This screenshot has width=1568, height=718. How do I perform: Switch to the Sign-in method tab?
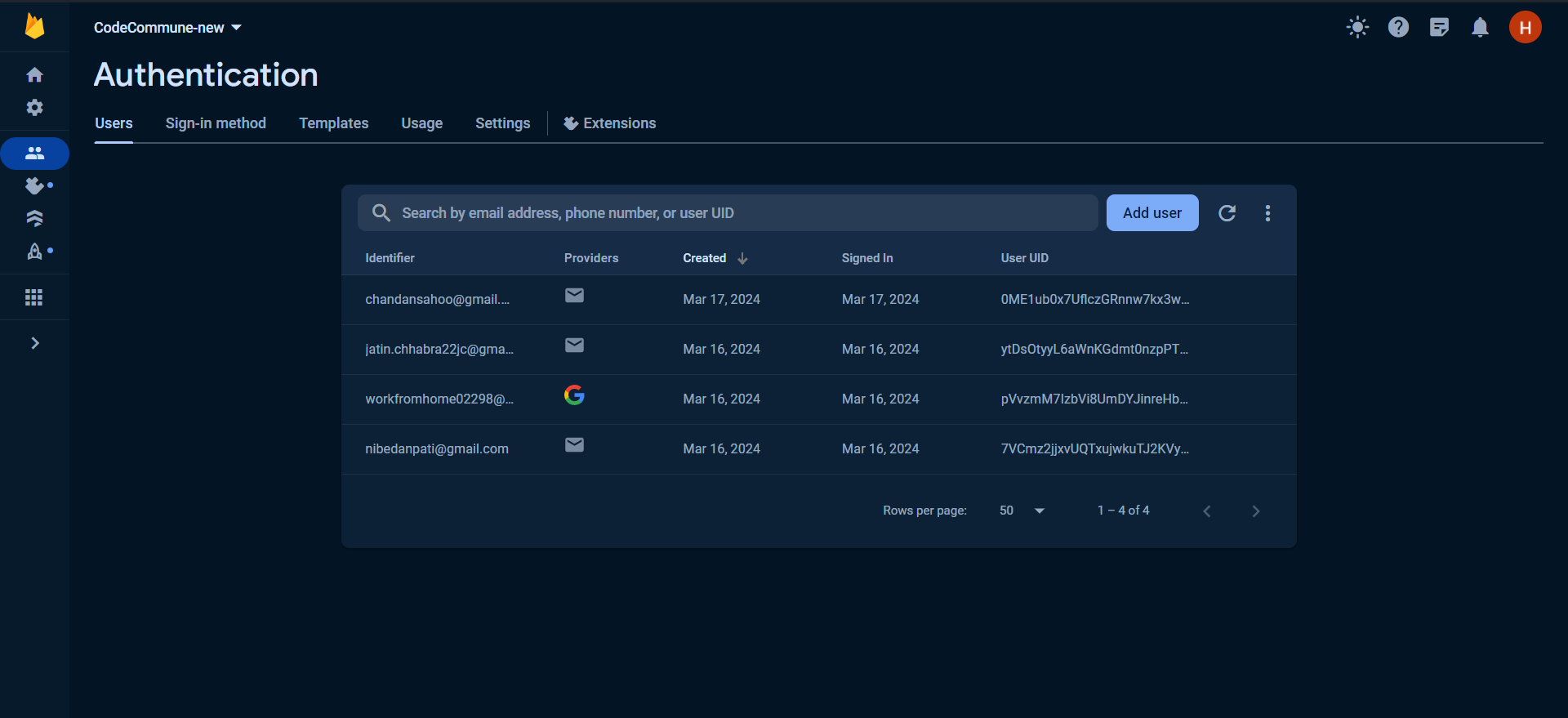(216, 123)
